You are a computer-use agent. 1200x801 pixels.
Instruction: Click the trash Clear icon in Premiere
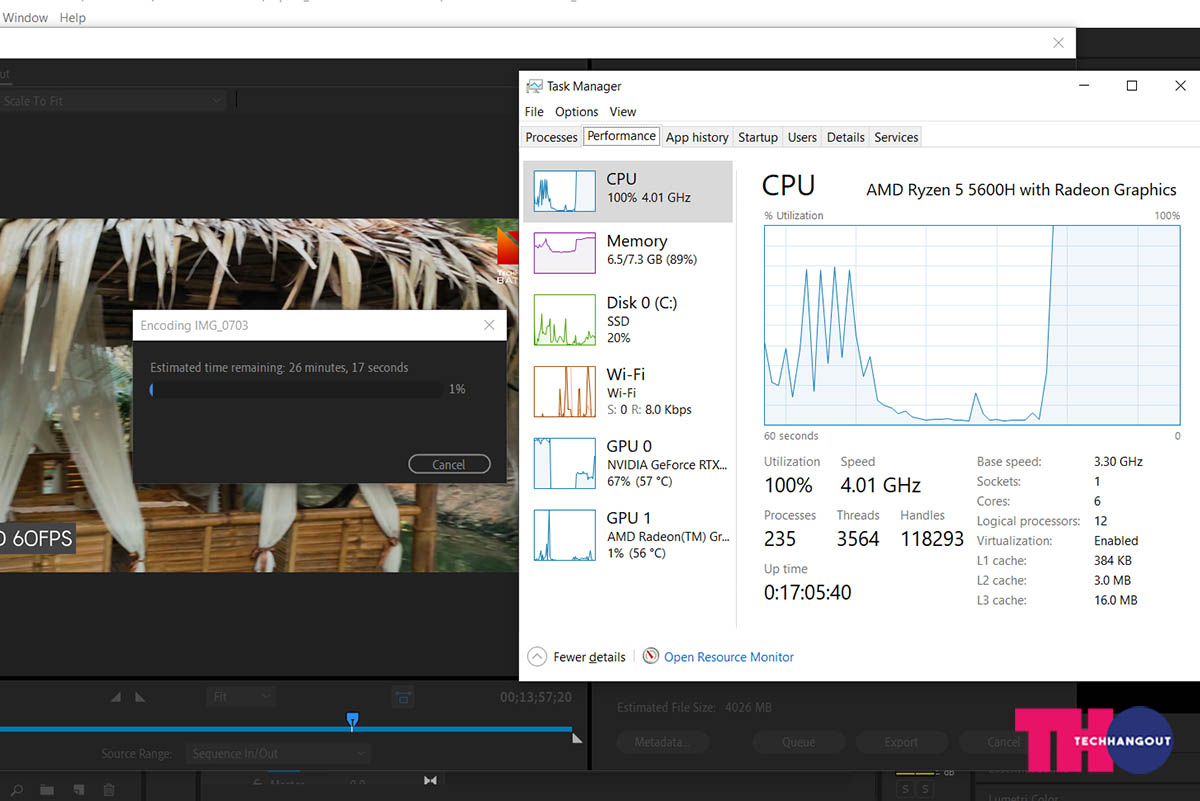pos(109,790)
